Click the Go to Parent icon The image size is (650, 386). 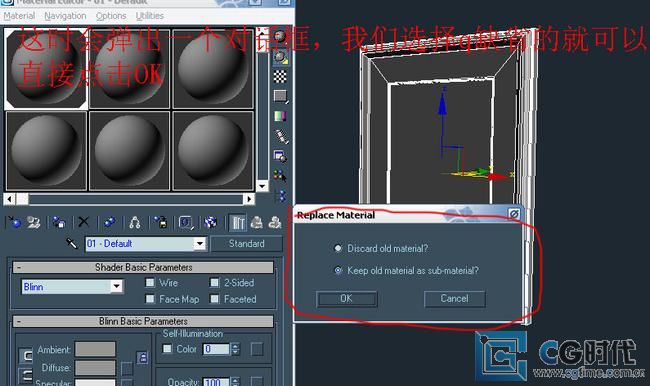[x=257, y=223]
